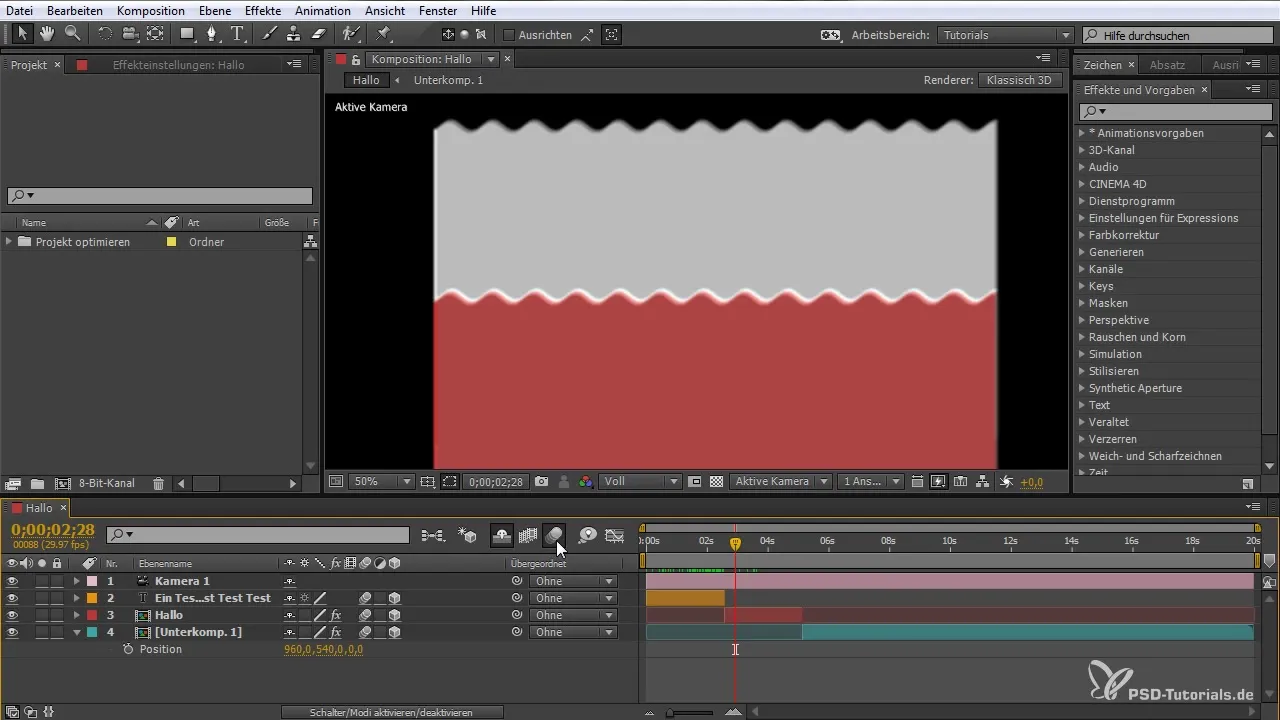This screenshot has height=720, width=1280.
Task: Click Unterkomp. 1 breadcrumb in viewer
Action: click(448, 80)
